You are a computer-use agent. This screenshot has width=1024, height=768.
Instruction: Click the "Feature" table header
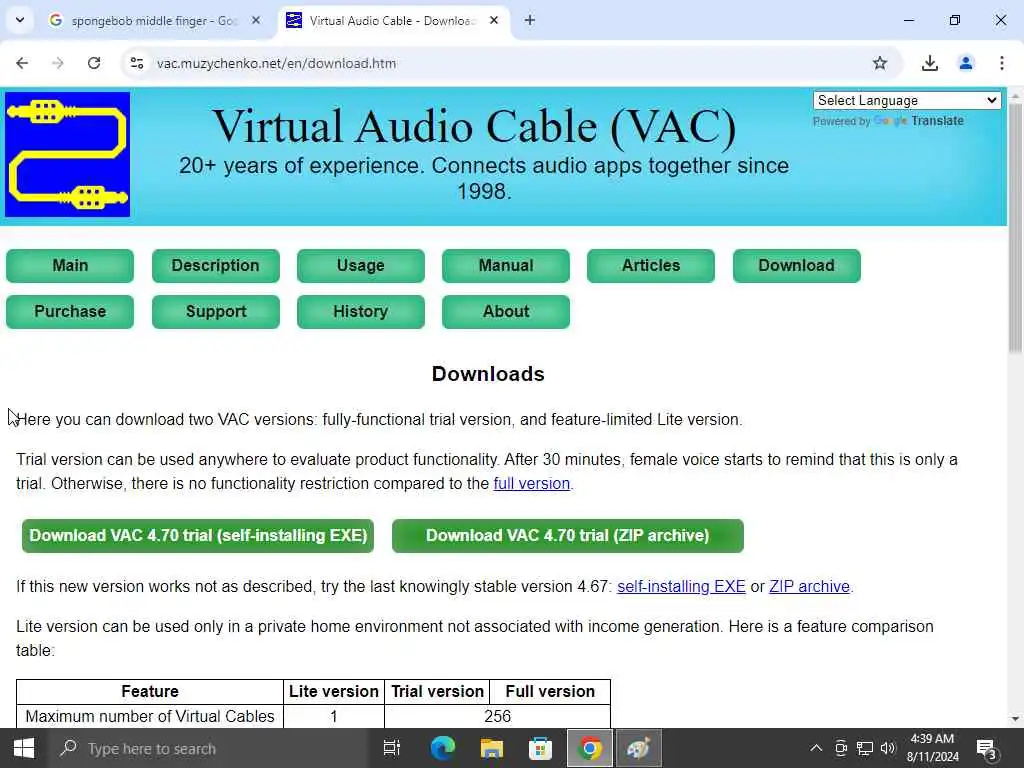click(150, 692)
